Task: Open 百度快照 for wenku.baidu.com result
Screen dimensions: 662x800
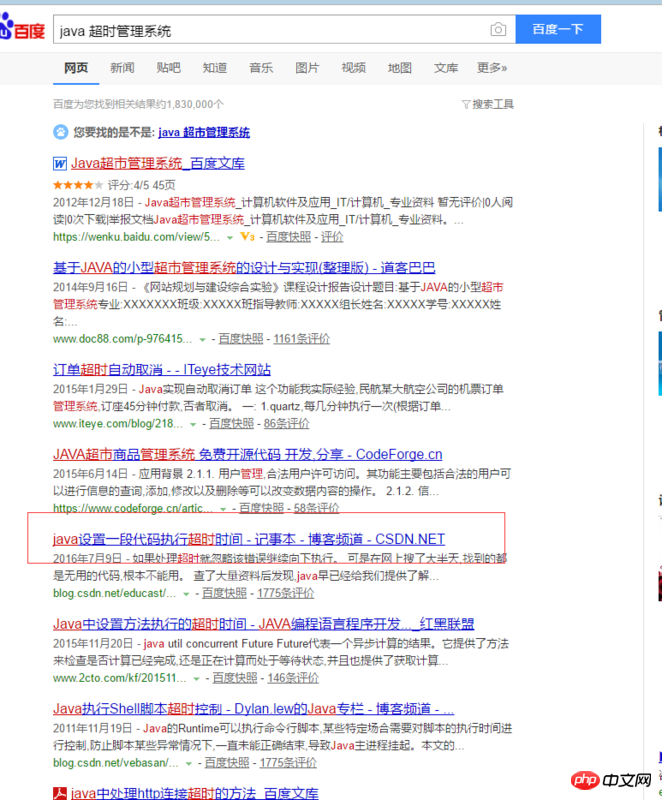Action: pyautogui.click(x=289, y=237)
